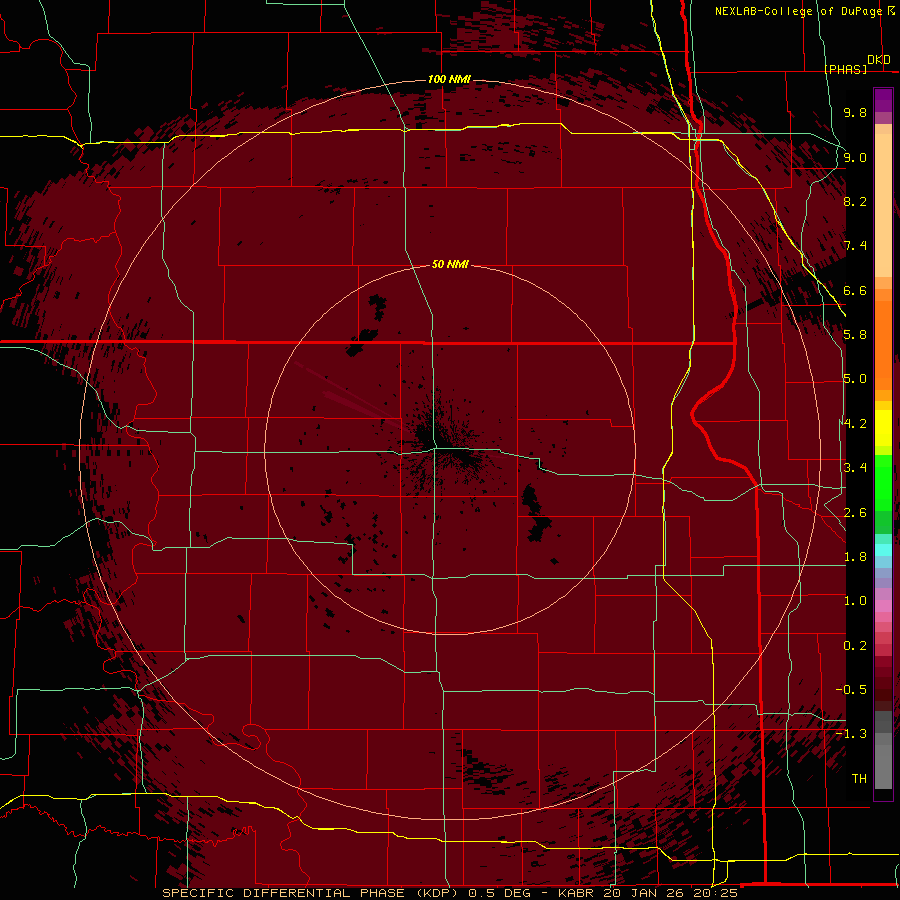Click the 0.2 legend value
Image resolution: width=900 pixels, height=900 pixels.
pyautogui.click(x=855, y=646)
